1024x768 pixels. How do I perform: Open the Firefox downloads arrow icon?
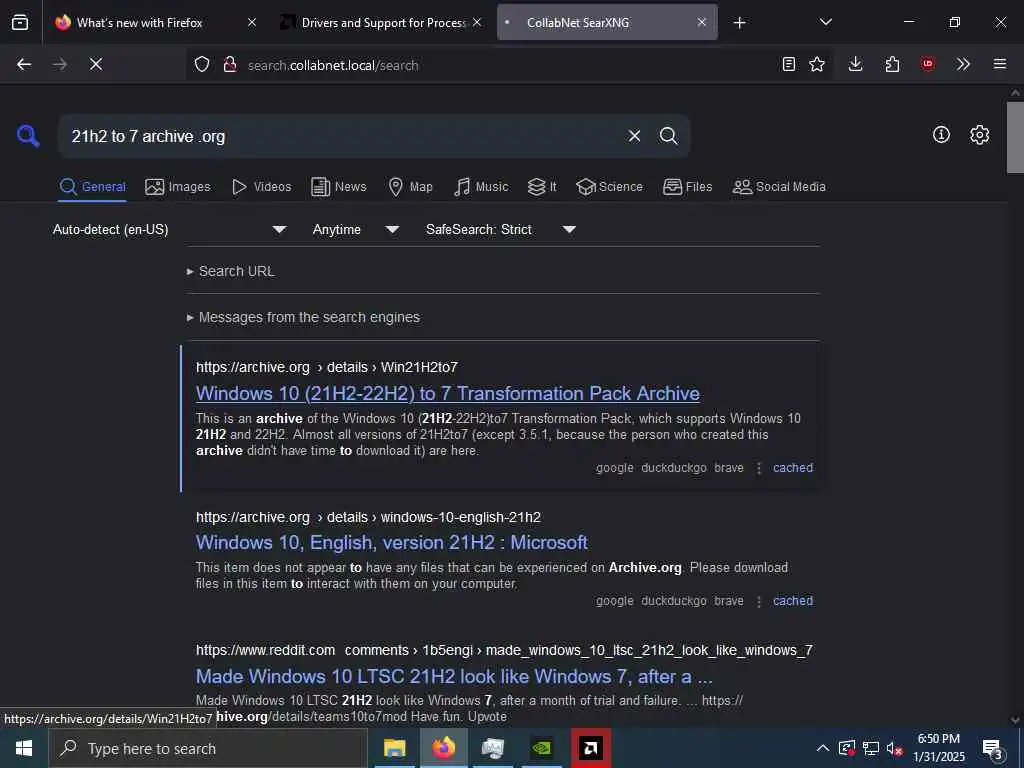pos(856,64)
